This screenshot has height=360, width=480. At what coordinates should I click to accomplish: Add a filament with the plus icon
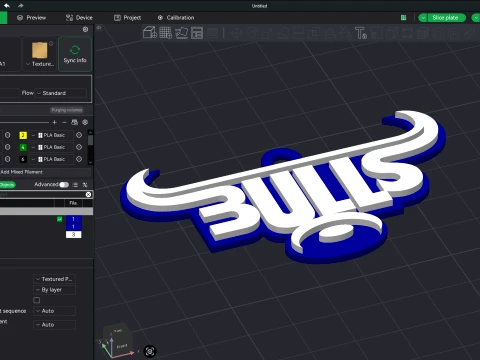click(55, 122)
